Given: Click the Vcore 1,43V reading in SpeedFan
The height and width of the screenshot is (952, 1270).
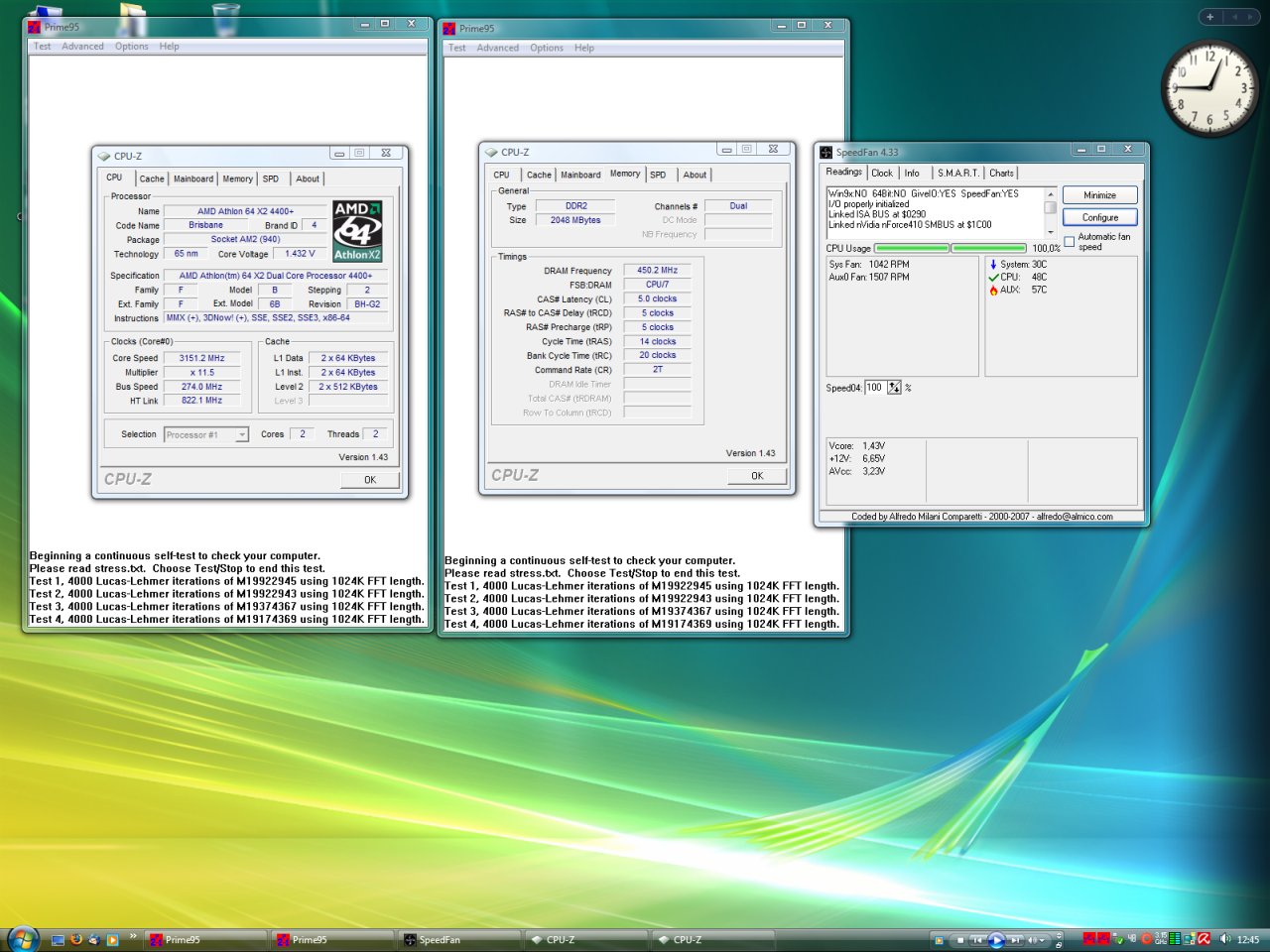Looking at the screenshot, I should (857, 446).
